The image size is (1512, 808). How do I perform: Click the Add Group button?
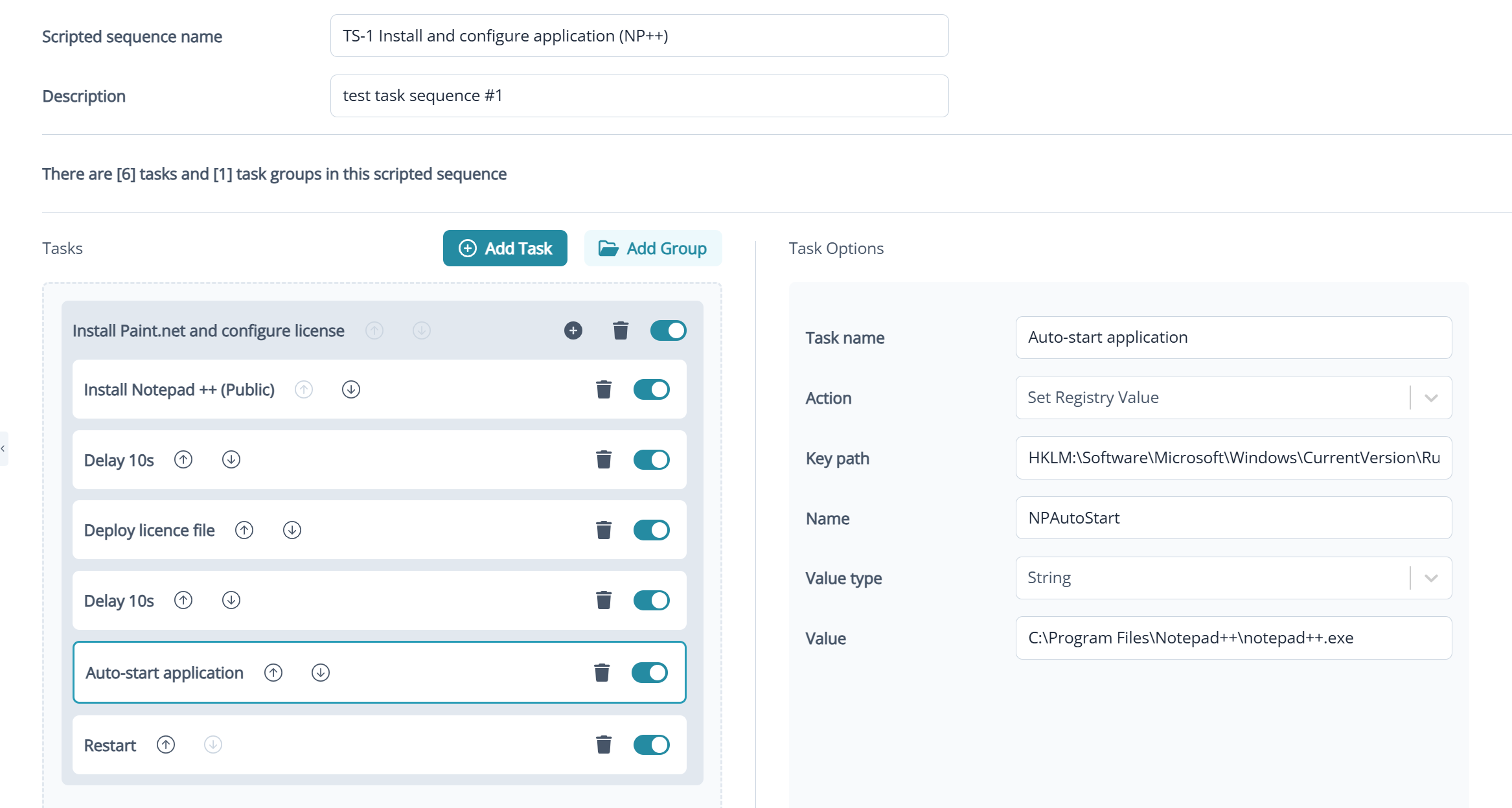click(x=652, y=248)
